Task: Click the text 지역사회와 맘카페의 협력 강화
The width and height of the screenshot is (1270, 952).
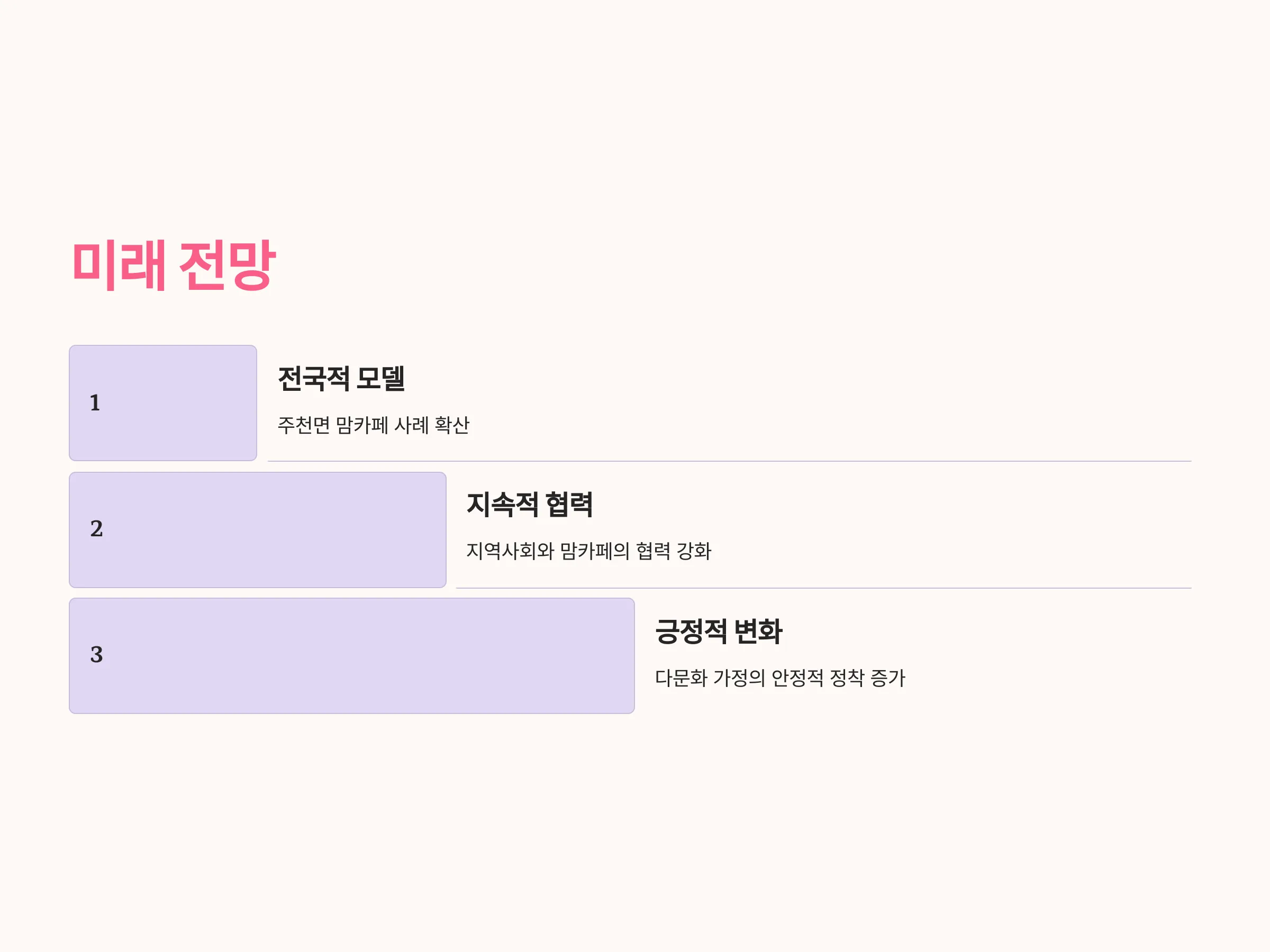Action: (x=588, y=551)
